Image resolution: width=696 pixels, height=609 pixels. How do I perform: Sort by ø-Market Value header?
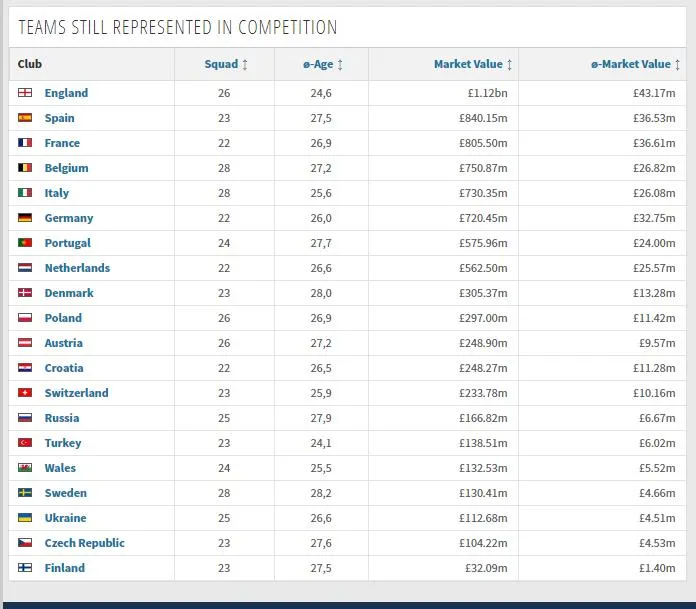tap(636, 64)
